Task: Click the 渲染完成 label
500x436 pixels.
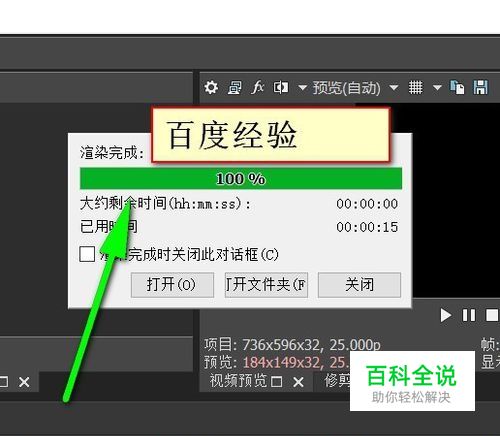Action: point(112,152)
